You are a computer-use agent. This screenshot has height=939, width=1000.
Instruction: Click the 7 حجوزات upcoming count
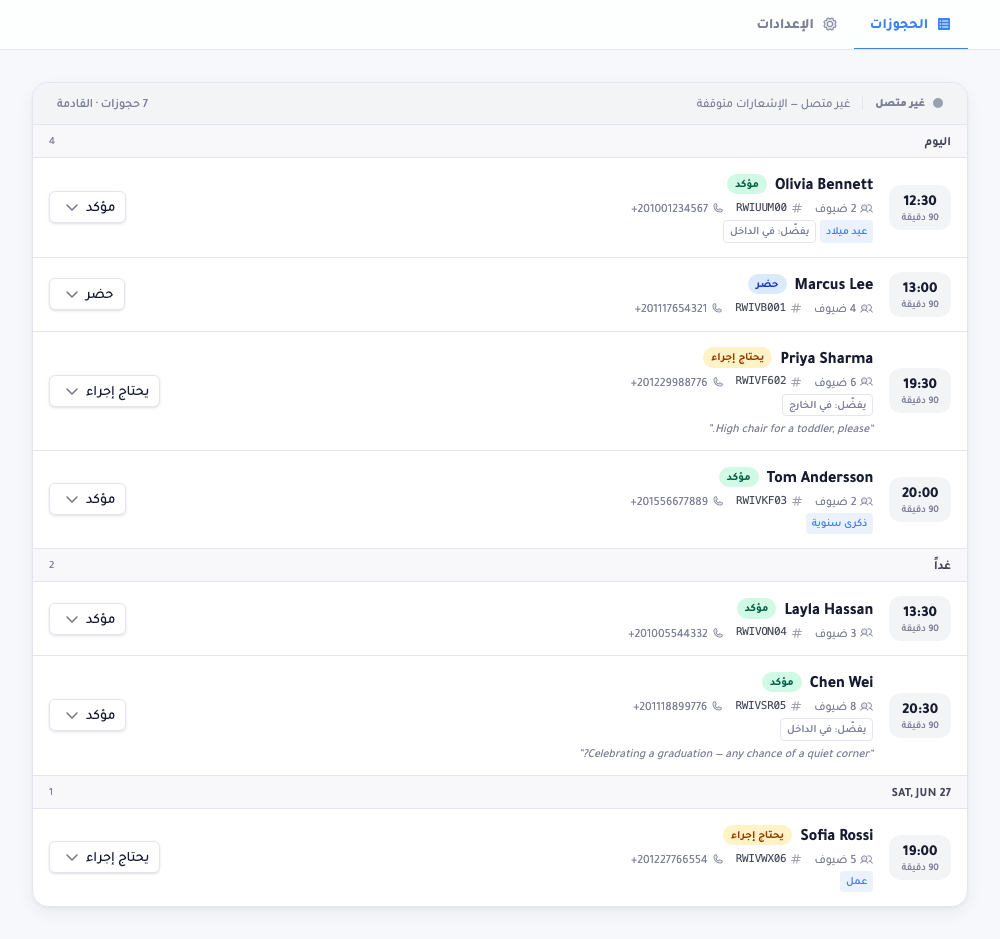click(102, 103)
